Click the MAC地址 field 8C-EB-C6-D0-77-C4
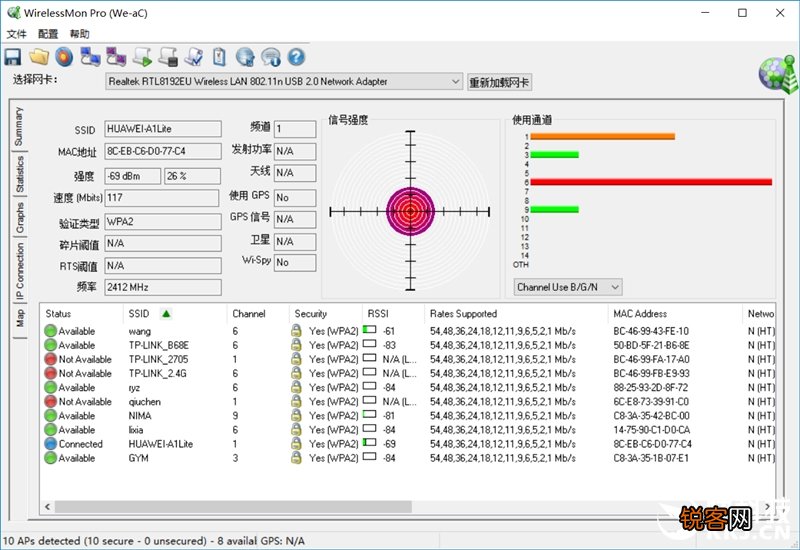The width and height of the screenshot is (800, 550). click(x=163, y=152)
